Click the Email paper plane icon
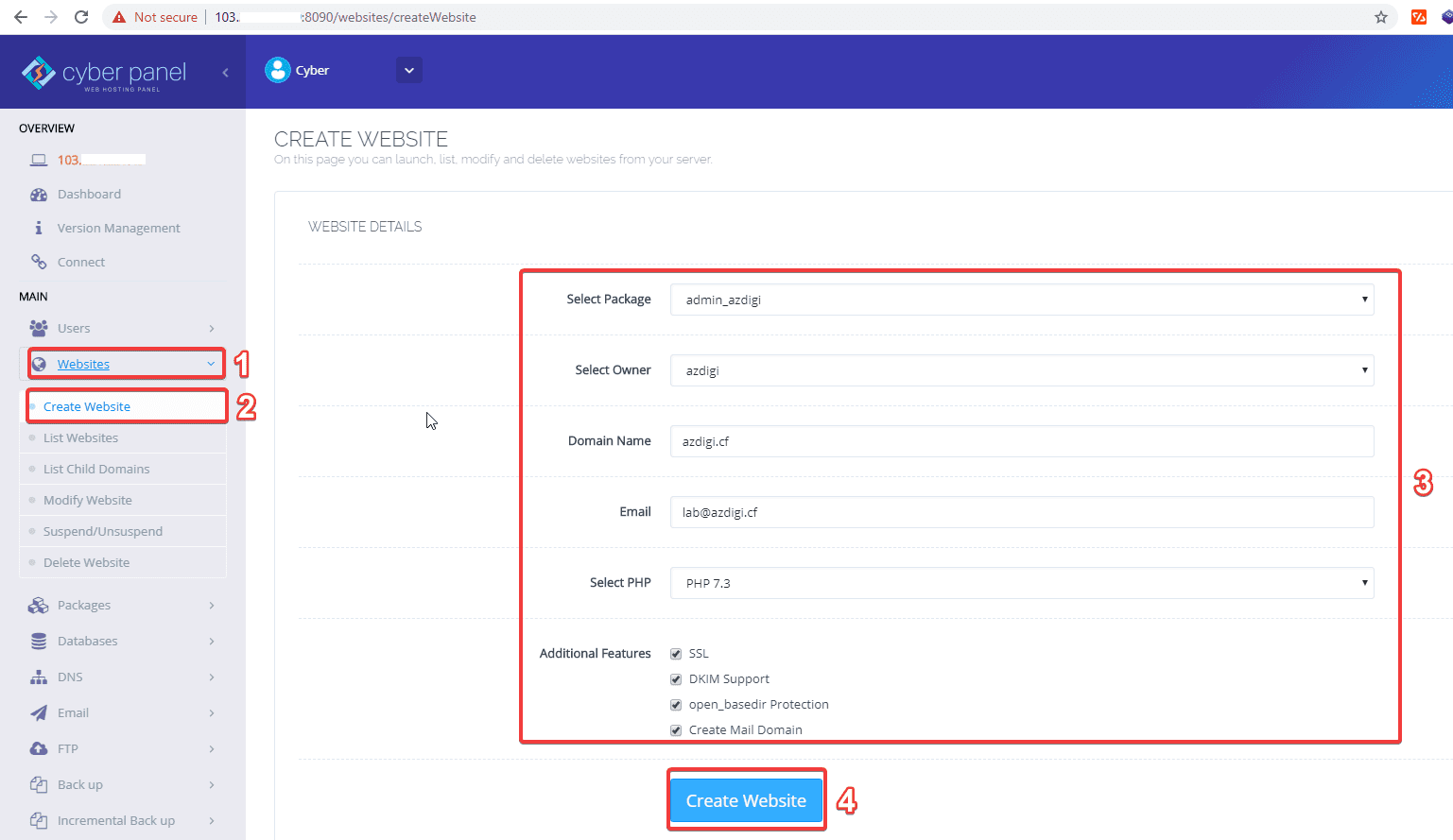This screenshot has width=1453, height=840. click(39, 713)
